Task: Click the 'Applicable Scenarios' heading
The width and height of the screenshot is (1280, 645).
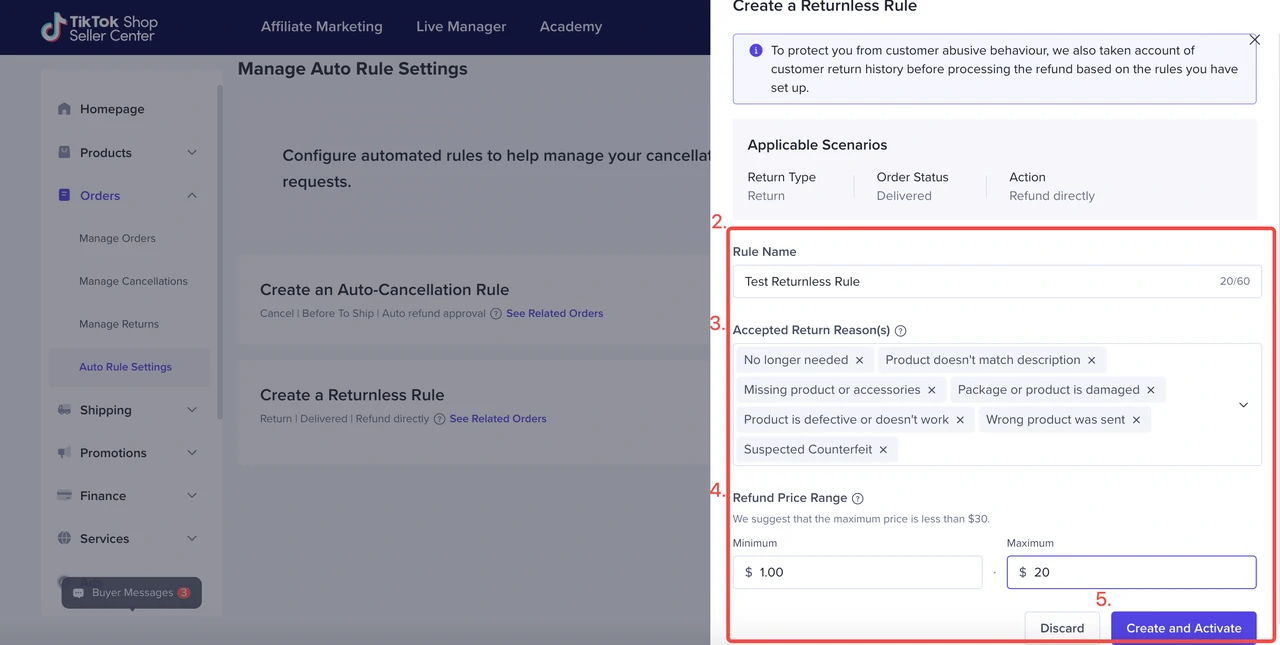Action: tap(817, 145)
